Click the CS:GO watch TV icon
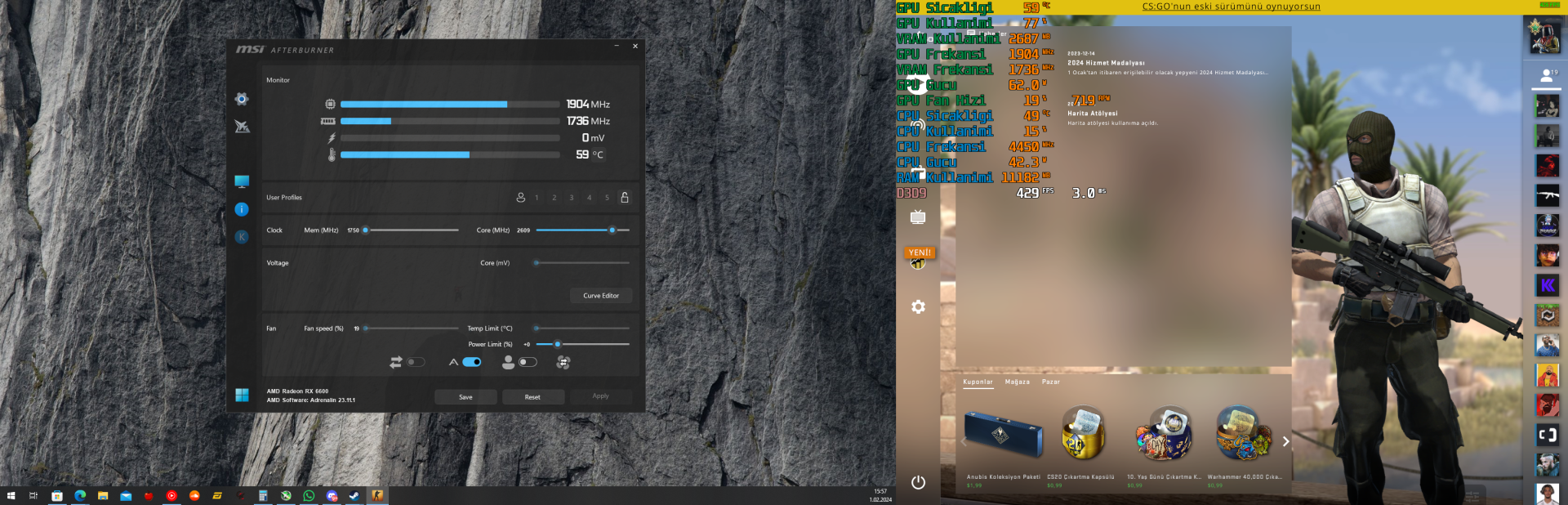The height and width of the screenshot is (505, 1568). (x=918, y=217)
